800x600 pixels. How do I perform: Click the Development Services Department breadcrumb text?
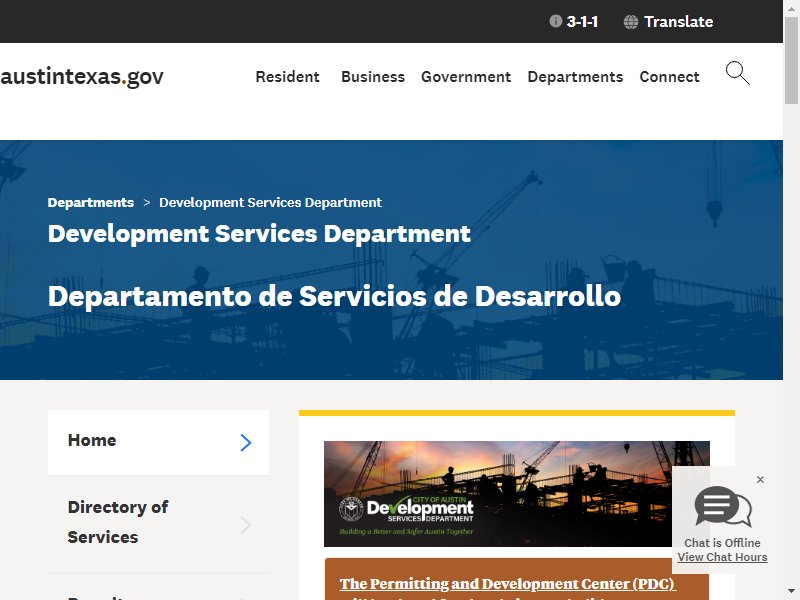point(270,203)
